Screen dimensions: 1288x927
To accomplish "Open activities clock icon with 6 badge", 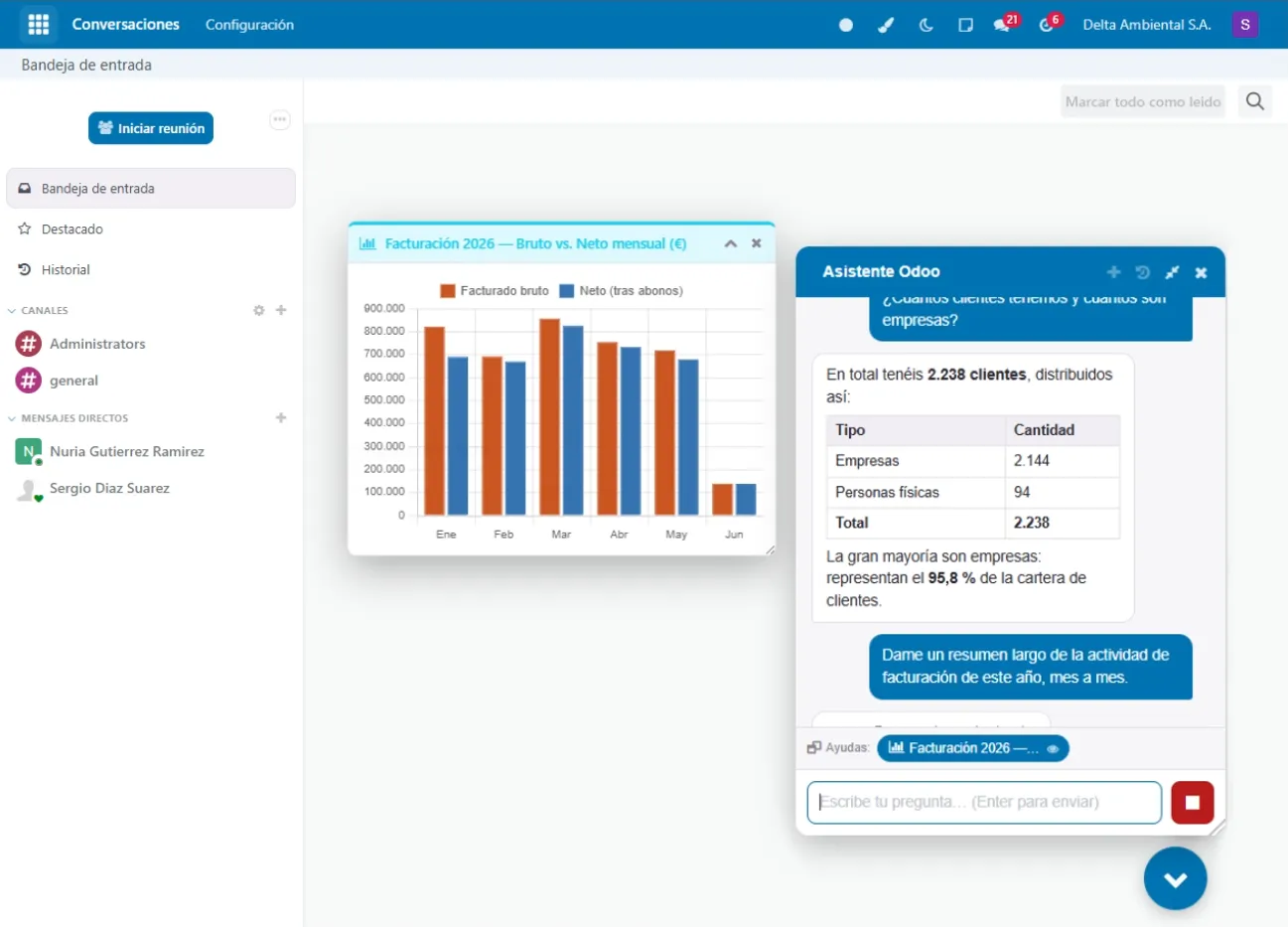I will pyautogui.click(x=1049, y=23).
